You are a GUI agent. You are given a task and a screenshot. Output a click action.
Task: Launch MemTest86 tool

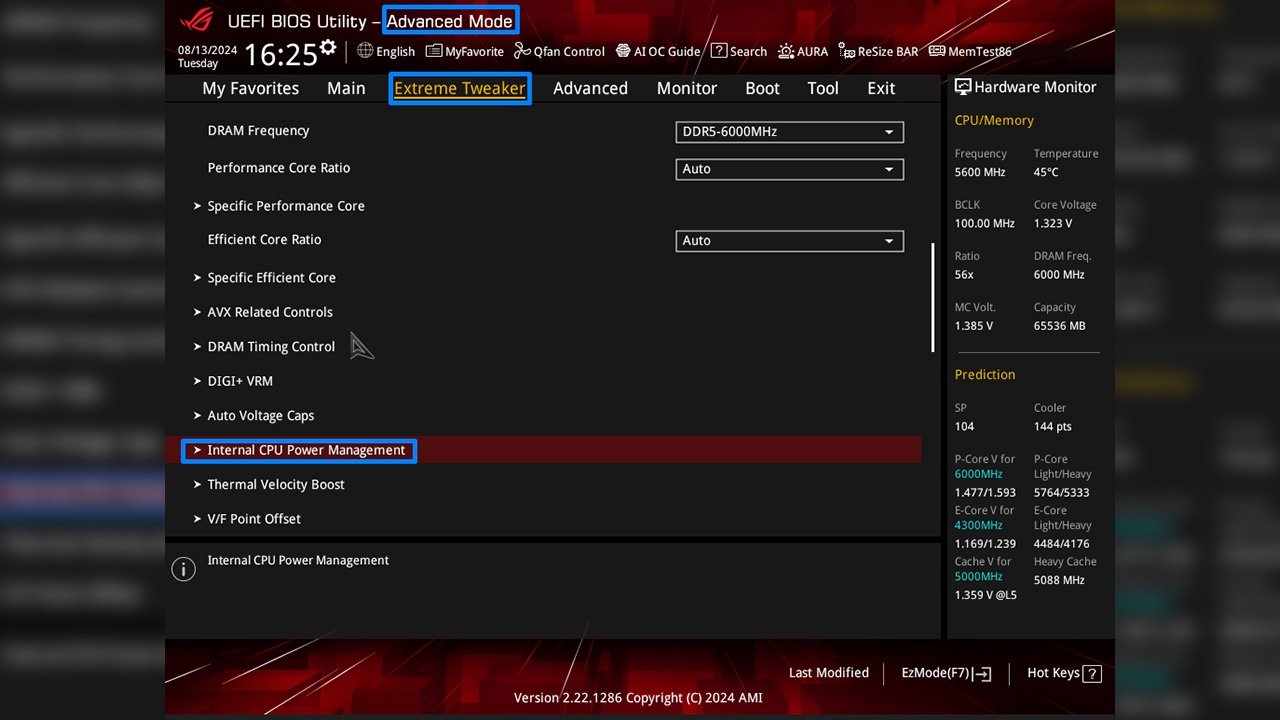tap(970, 51)
